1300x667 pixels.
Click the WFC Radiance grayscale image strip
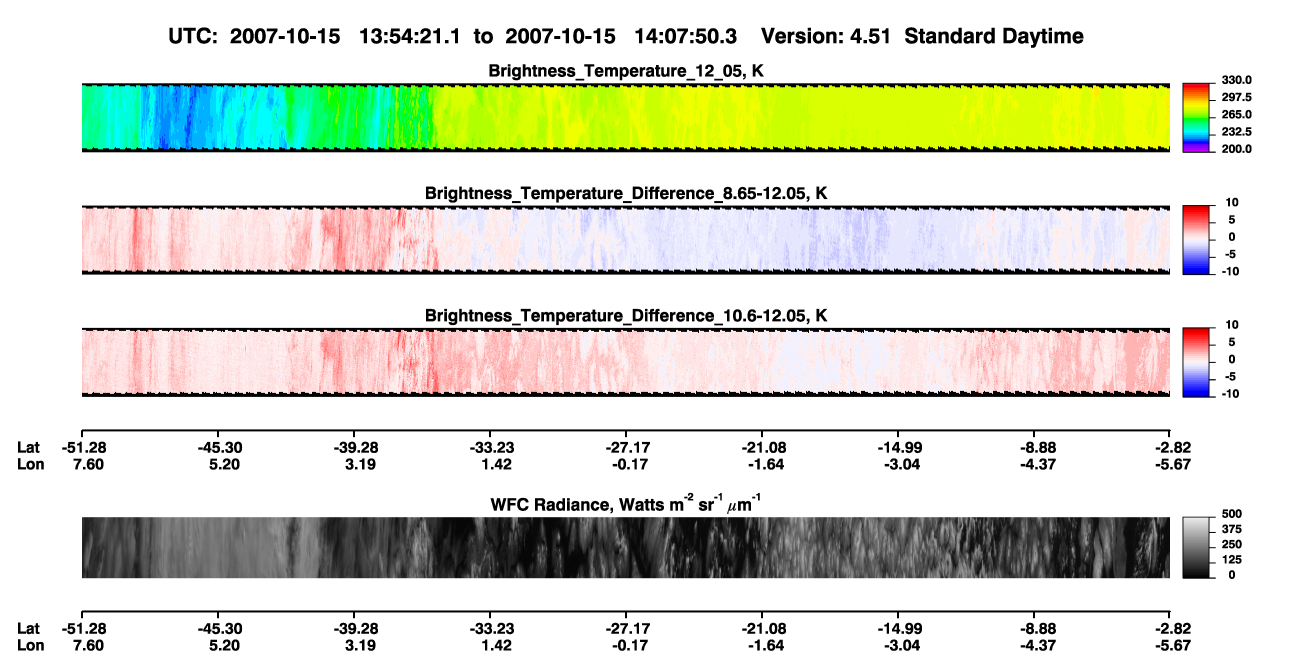(626, 547)
